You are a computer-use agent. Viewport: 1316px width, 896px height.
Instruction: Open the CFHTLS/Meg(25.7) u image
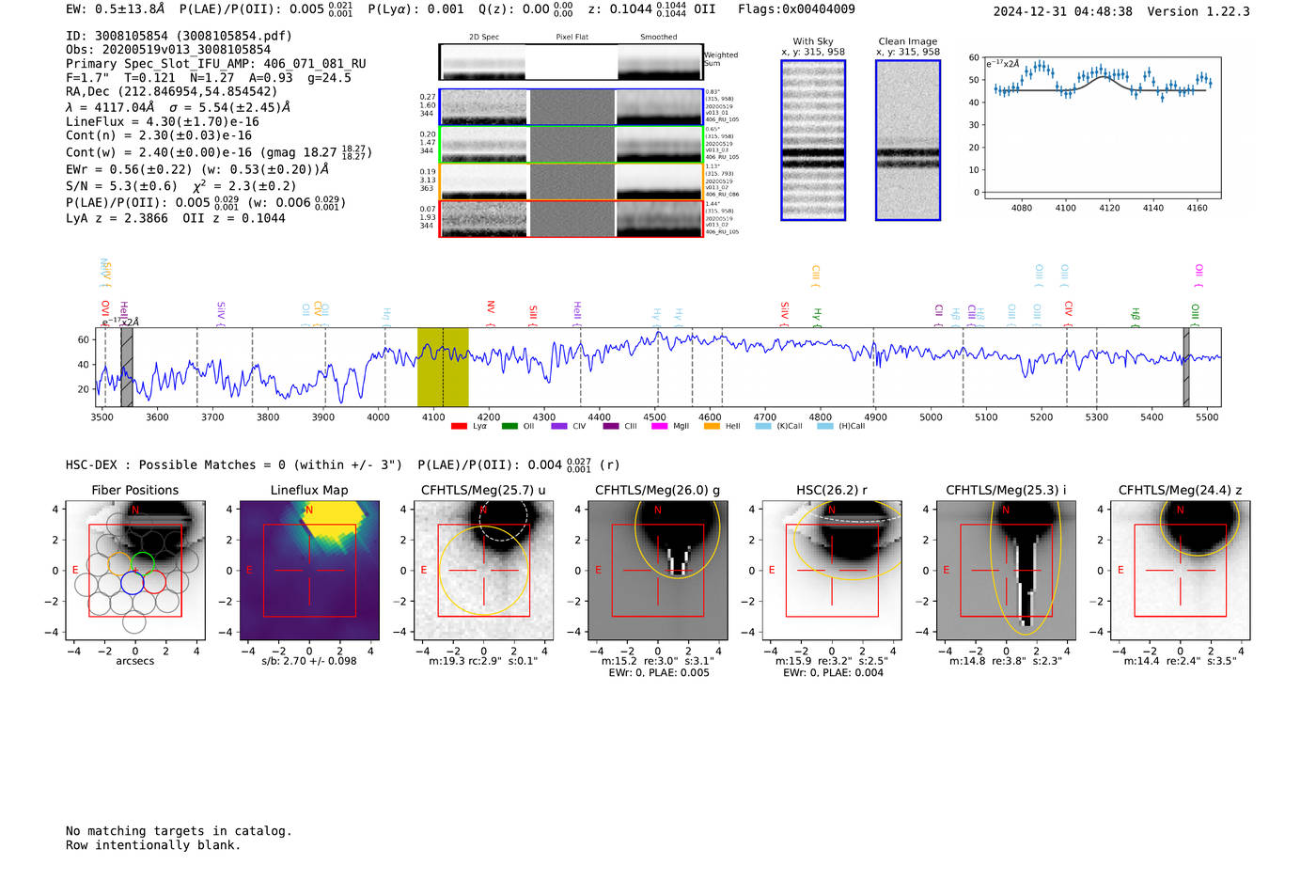[483, 570]
